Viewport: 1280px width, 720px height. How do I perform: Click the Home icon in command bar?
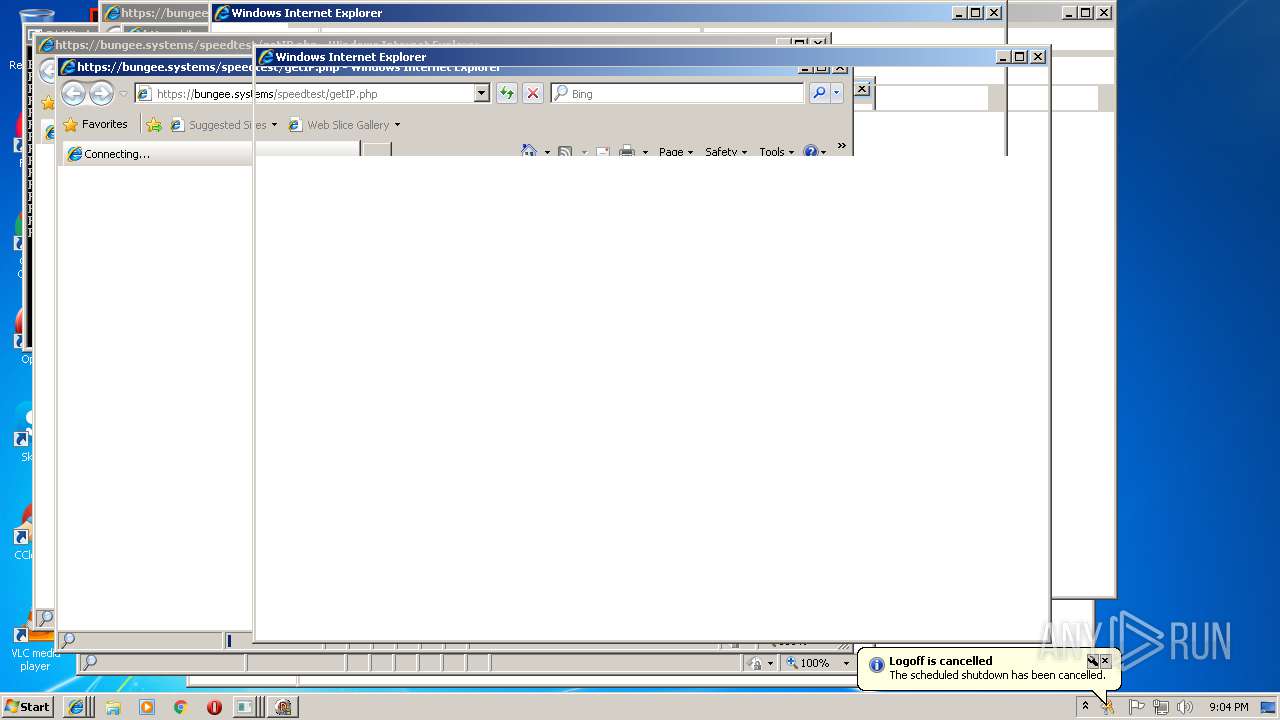pyautogui.click(x=529, y=151)
